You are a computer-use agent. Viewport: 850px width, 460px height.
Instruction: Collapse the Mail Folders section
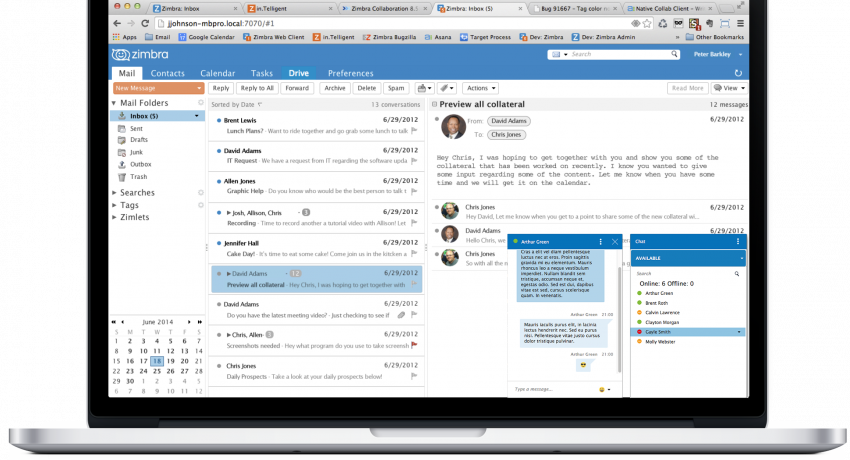point(114,103)
